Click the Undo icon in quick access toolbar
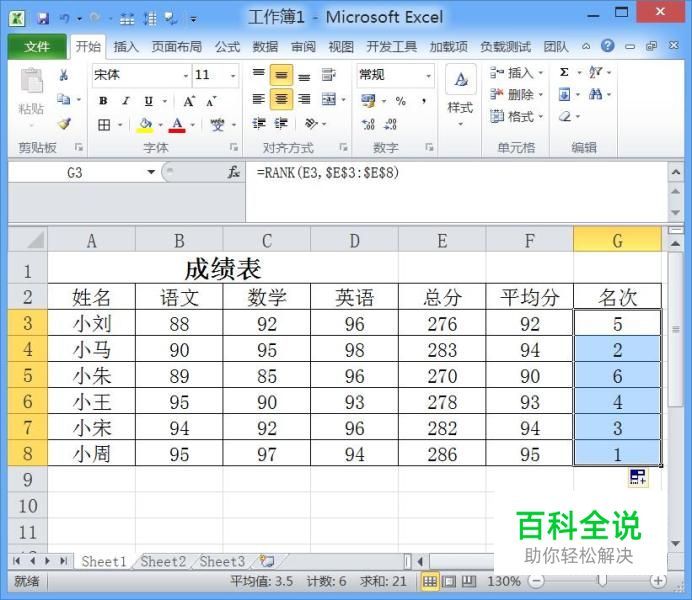The image size is (692, 600). [65, 18]
